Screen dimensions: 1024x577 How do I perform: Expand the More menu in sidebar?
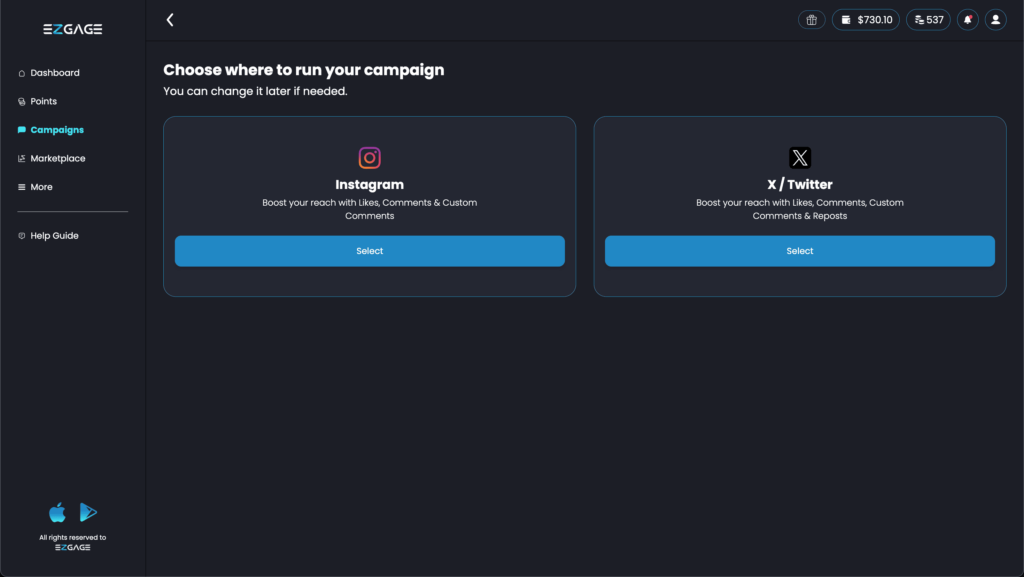coord(41,187)
